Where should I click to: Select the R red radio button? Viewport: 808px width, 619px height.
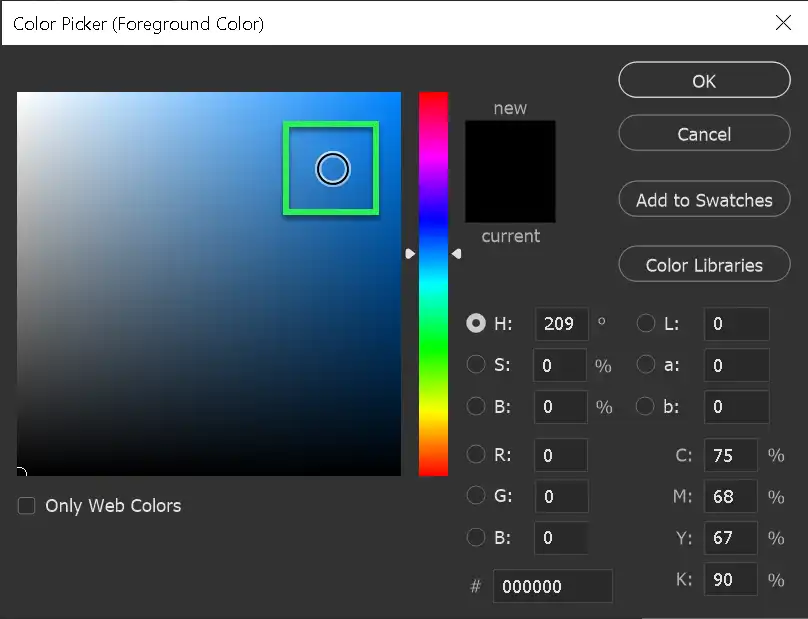click(476, 455)
